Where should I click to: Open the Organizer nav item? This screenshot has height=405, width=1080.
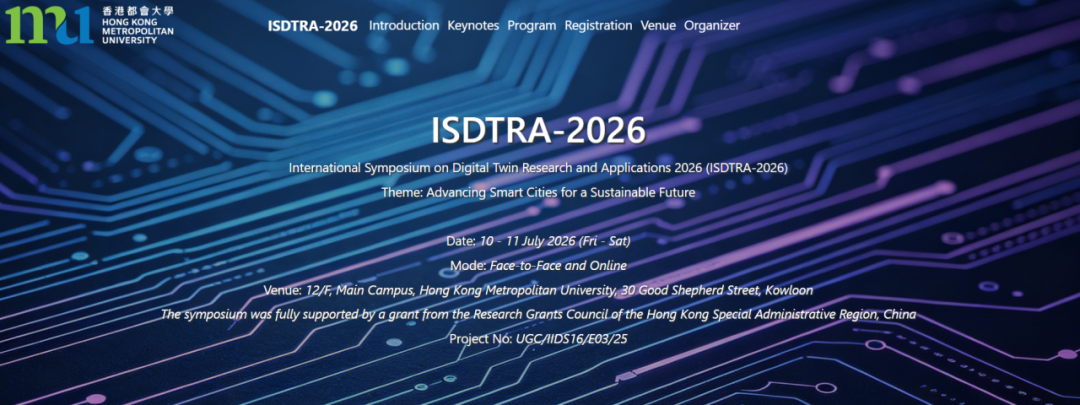[x=712, y=25]
